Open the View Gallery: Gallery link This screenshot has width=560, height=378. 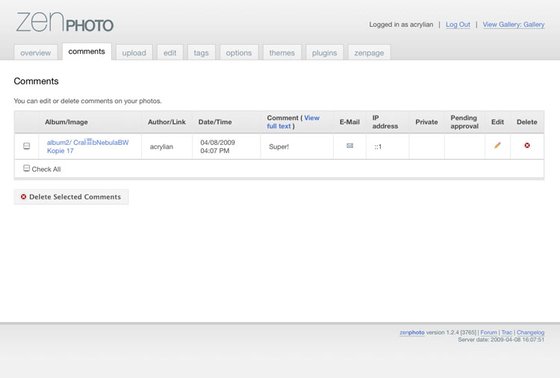pos(514,25)
